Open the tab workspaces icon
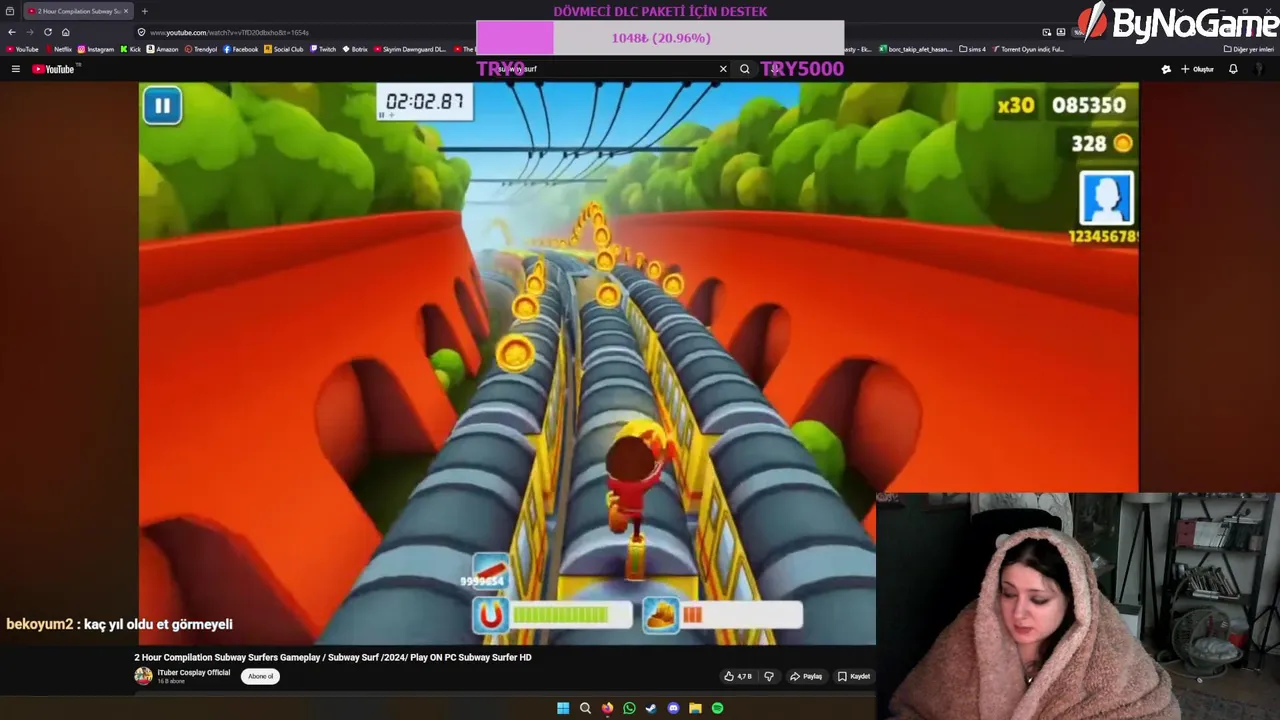This screenshot has height=720, width=1280. [10, 11]
